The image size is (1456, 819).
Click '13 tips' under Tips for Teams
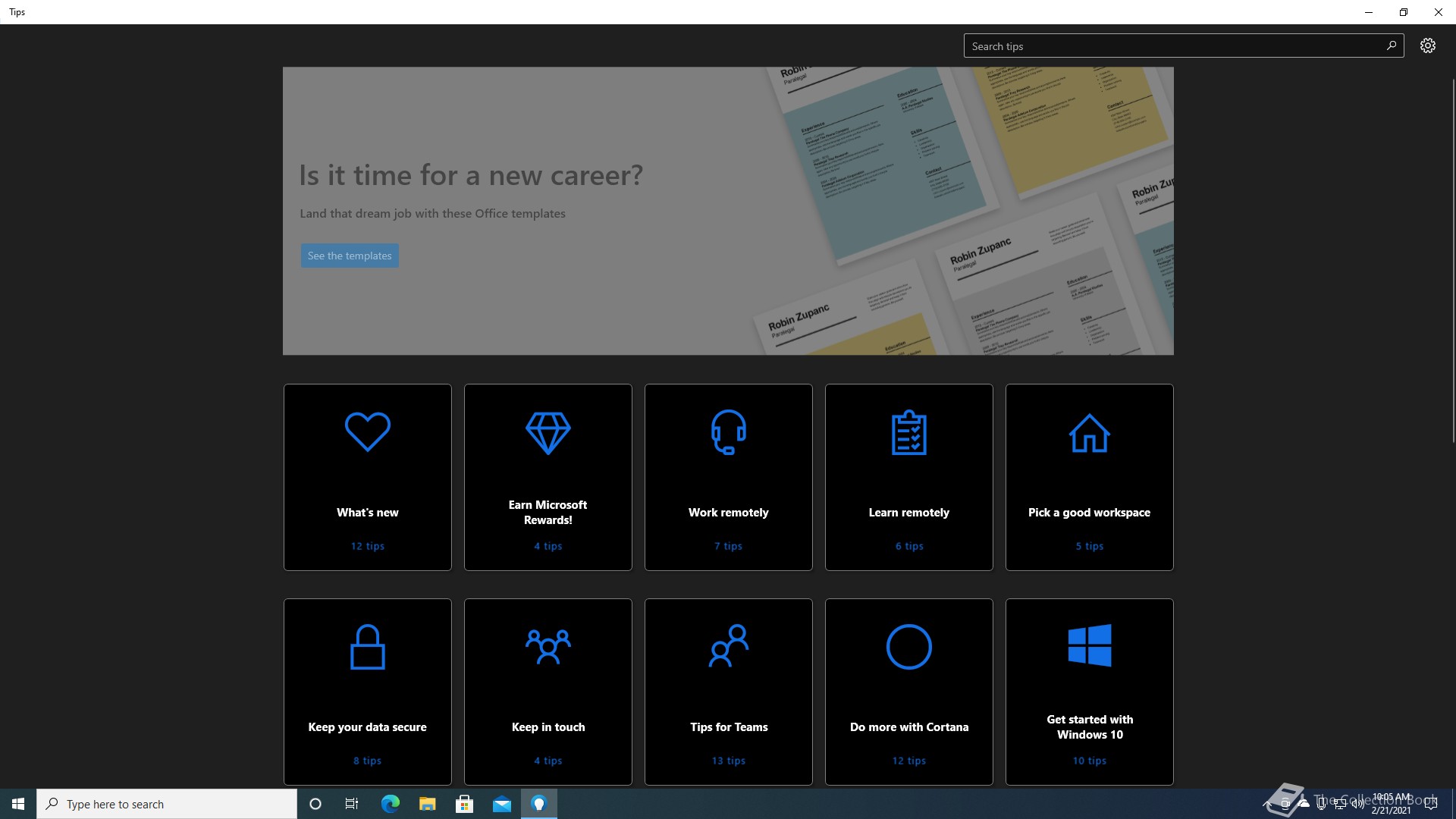(x=729, y=761)
